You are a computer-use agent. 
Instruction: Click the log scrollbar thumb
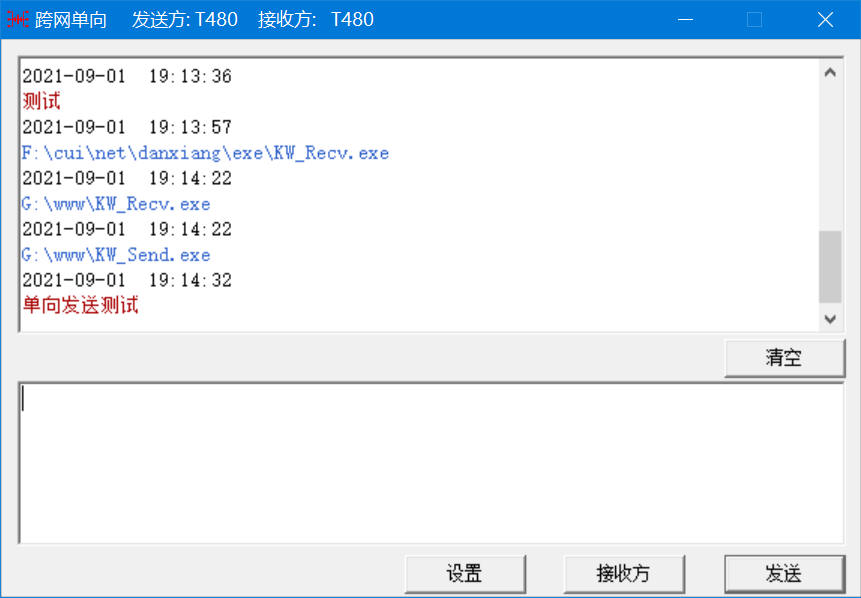click(x=830, y=267)
